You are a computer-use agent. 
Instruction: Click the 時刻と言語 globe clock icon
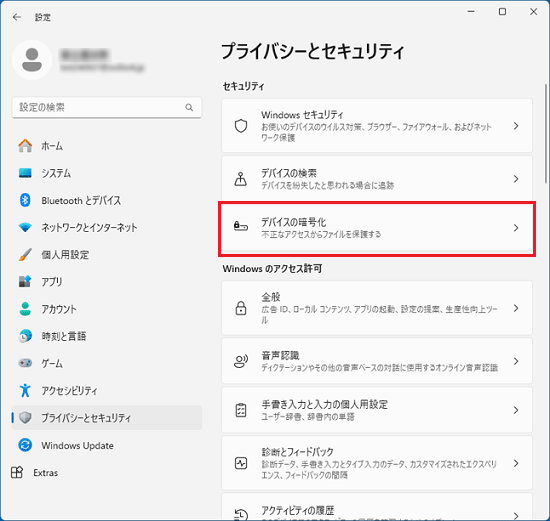[x=25, y=336]
